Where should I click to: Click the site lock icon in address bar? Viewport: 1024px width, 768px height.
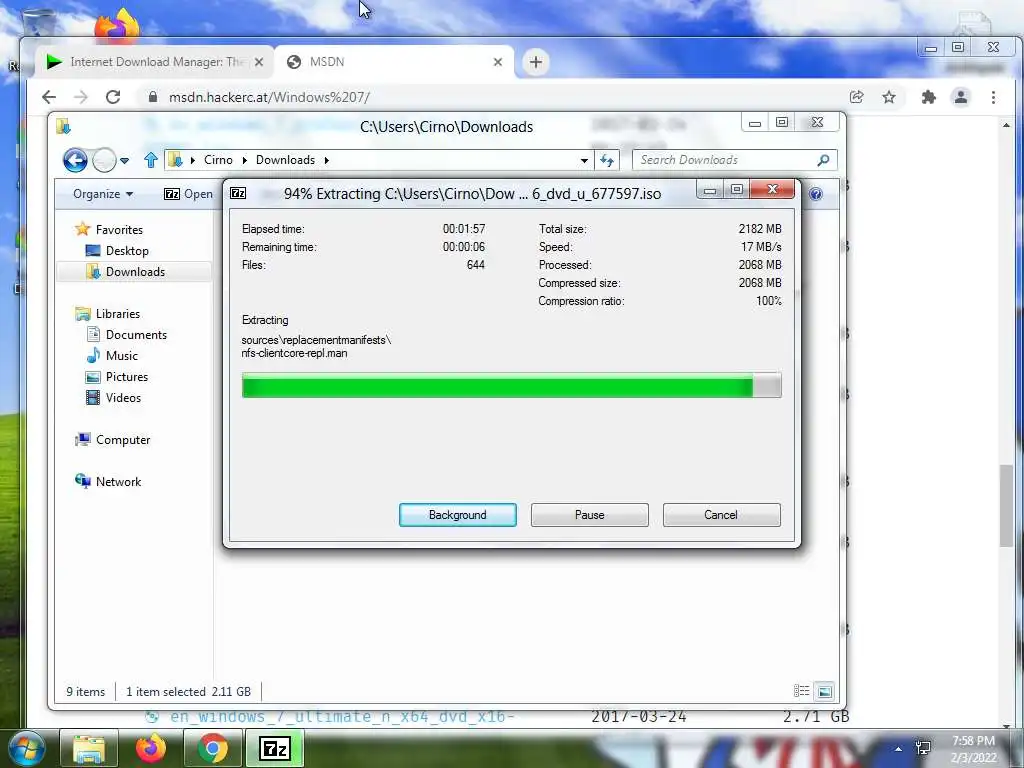[153, 97]
